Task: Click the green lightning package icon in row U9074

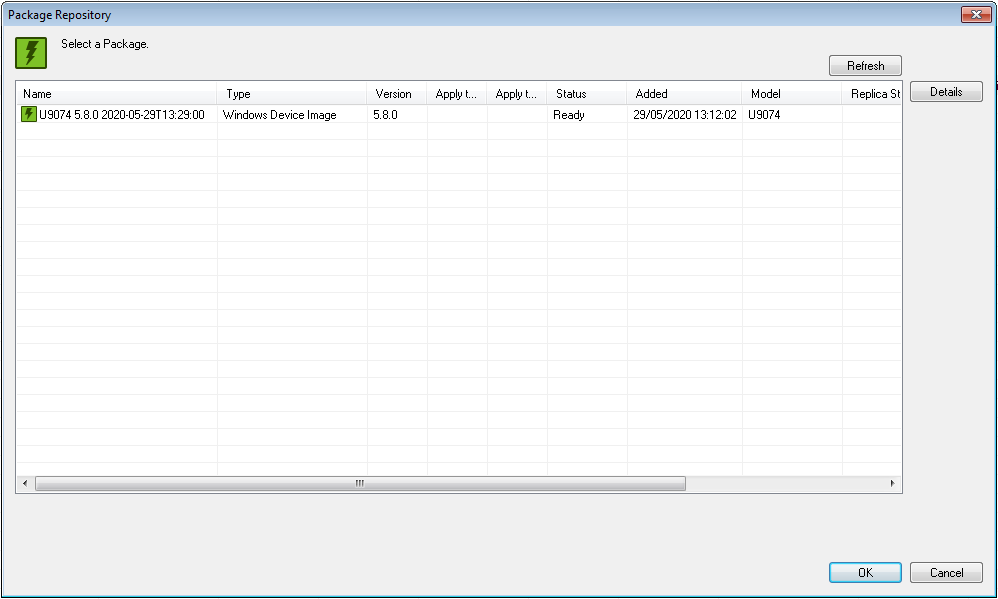Action: point(29,114)
